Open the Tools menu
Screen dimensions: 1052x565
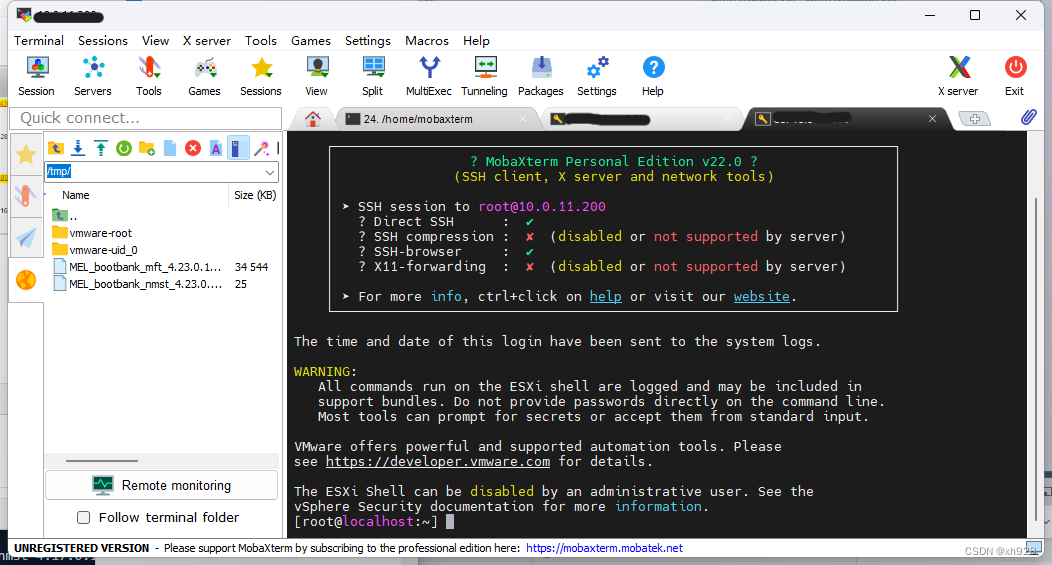[260, 41]
